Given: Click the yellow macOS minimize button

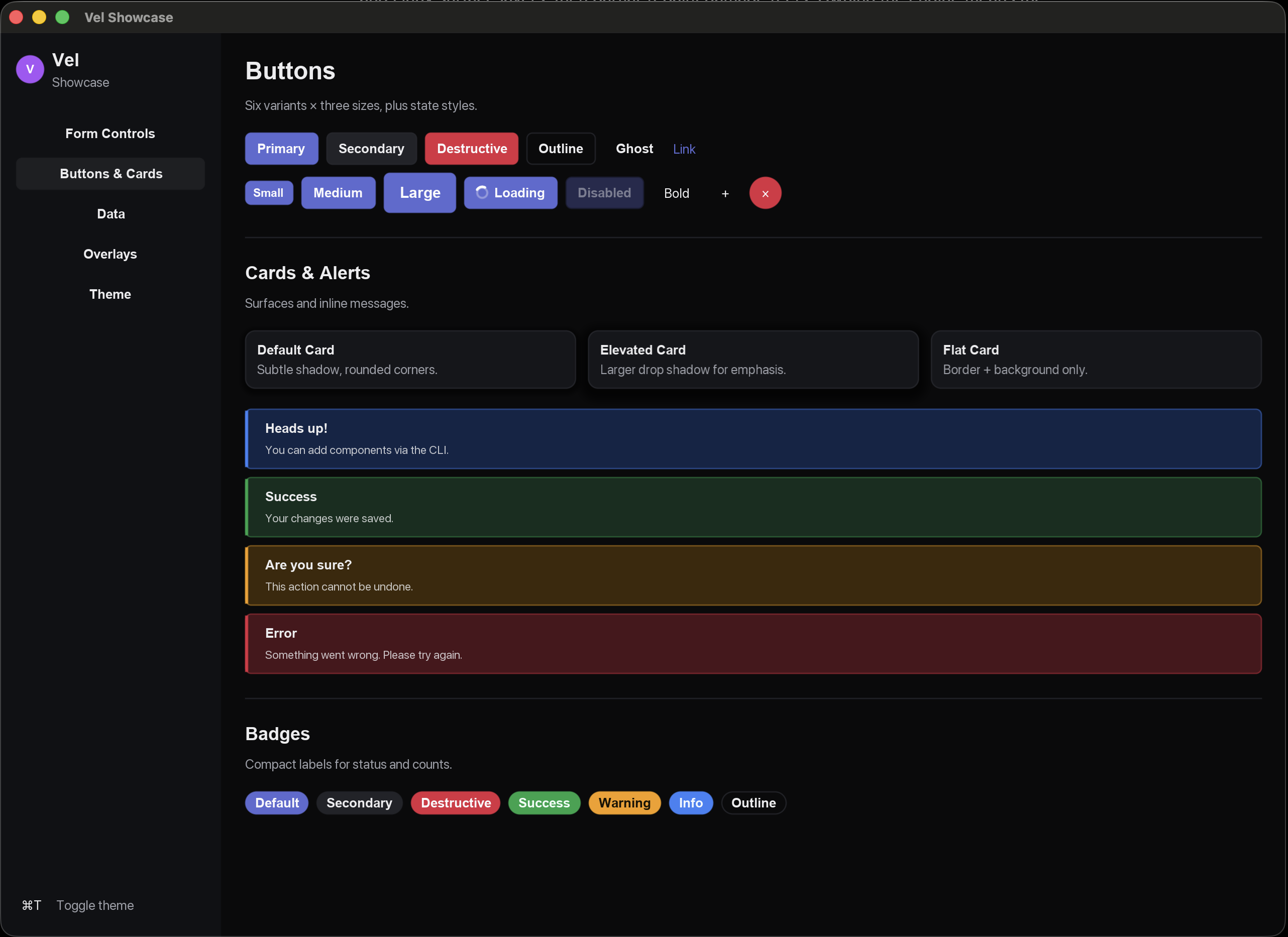Looking at the screenshot, I should tap(39, 17).
